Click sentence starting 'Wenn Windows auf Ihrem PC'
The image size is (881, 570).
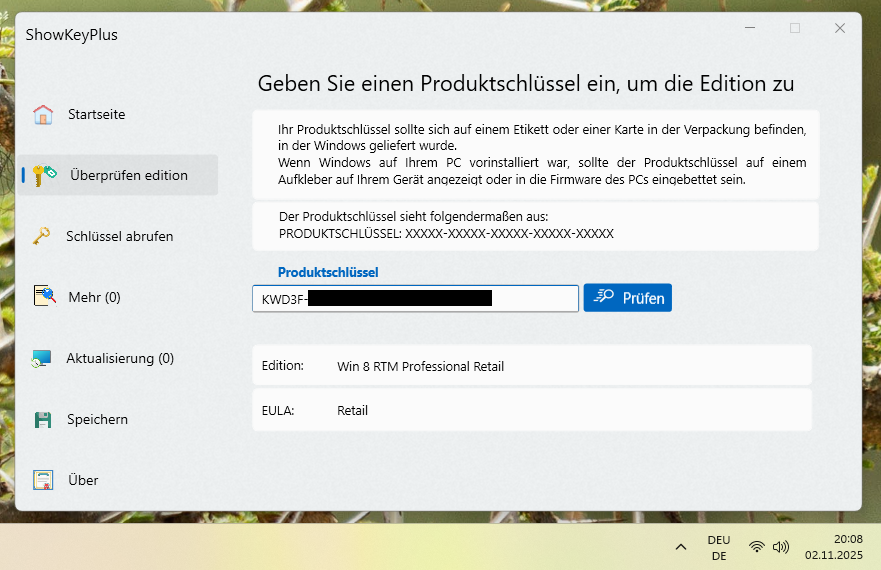pos(542,171)
